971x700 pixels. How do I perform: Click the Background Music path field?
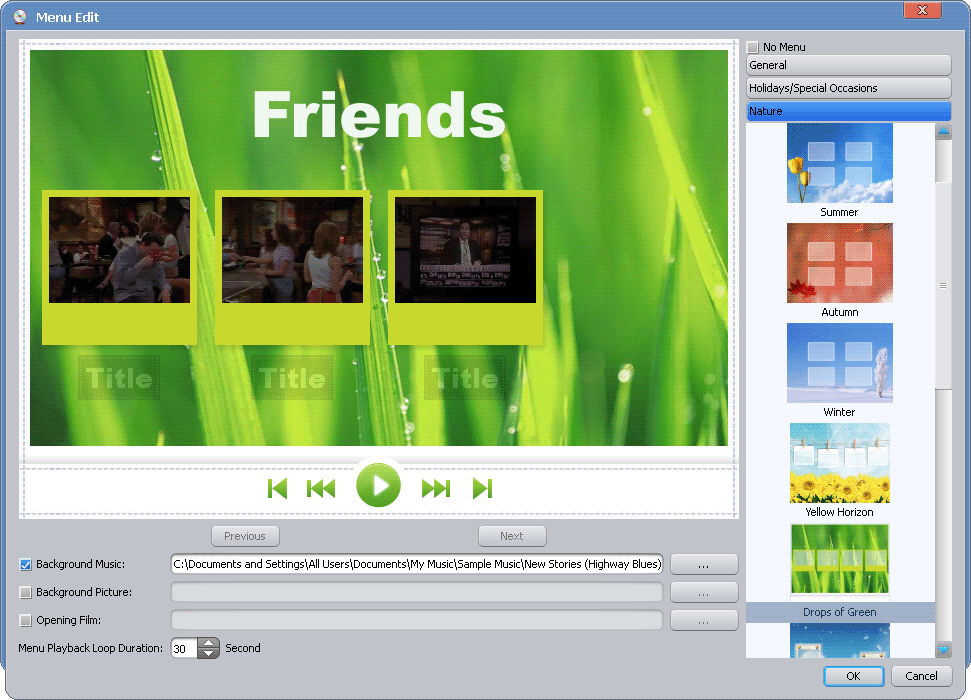pos(417,564)
